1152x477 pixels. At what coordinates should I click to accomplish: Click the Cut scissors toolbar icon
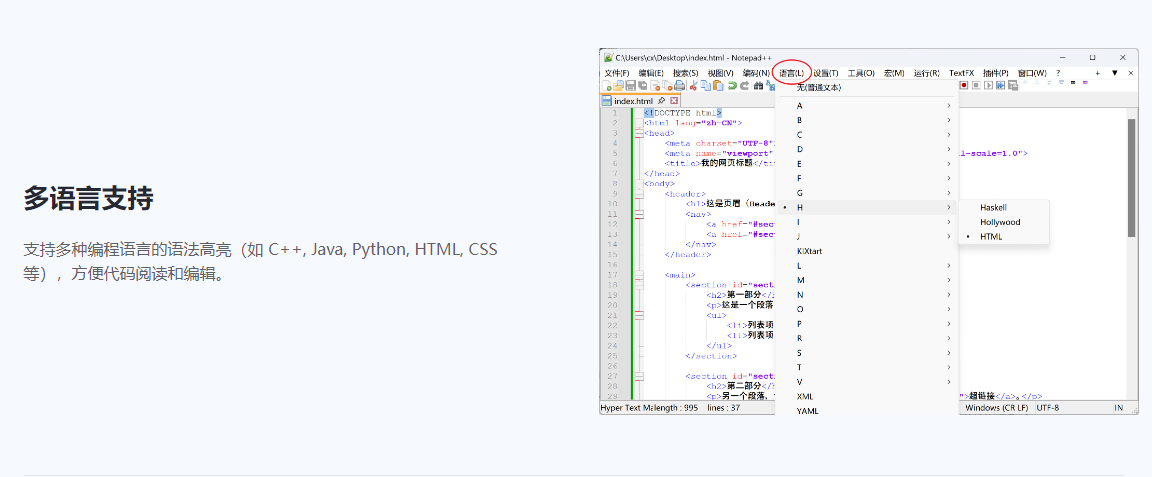pos(694,86)
